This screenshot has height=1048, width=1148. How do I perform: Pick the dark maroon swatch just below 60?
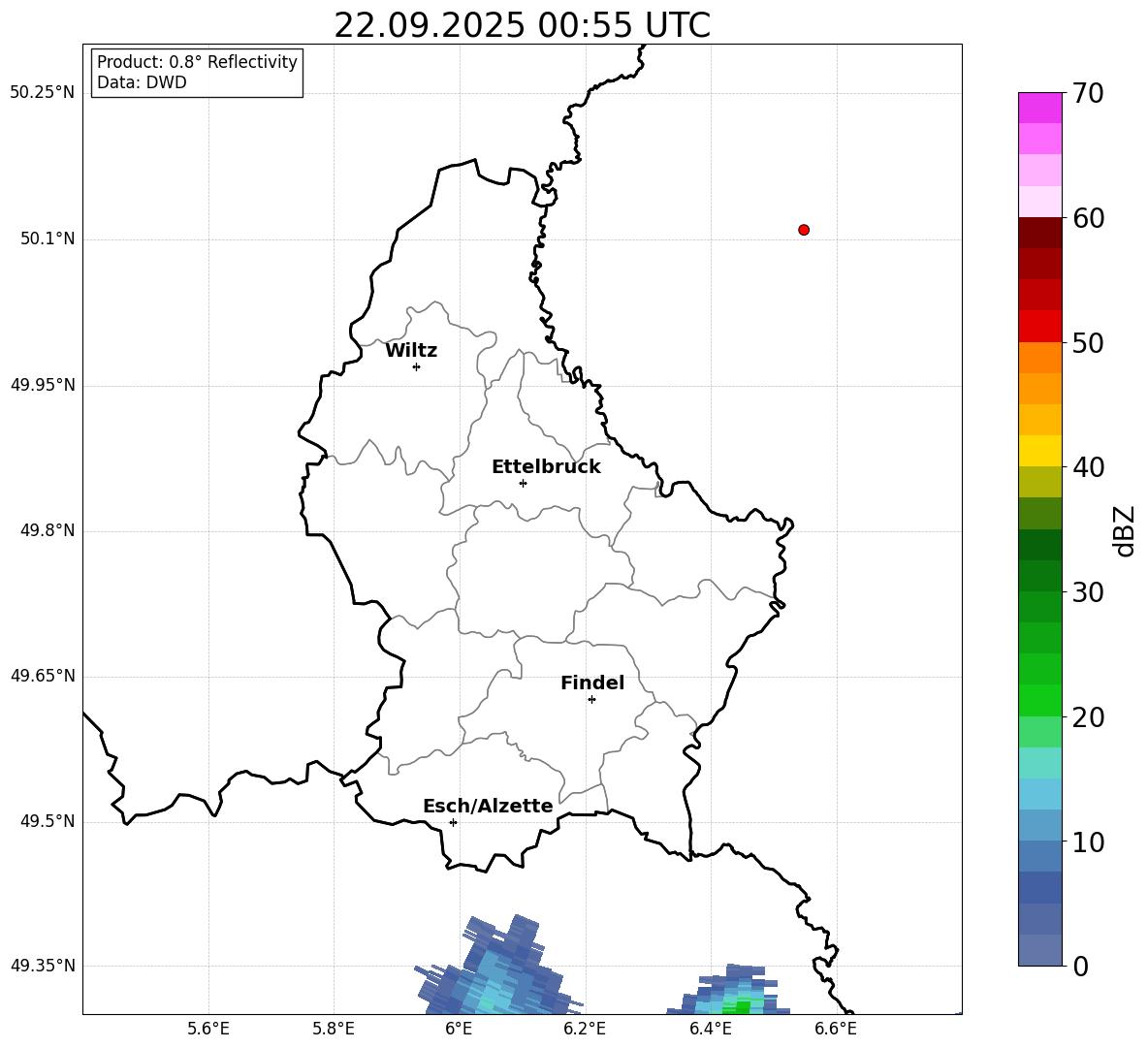1039,233
